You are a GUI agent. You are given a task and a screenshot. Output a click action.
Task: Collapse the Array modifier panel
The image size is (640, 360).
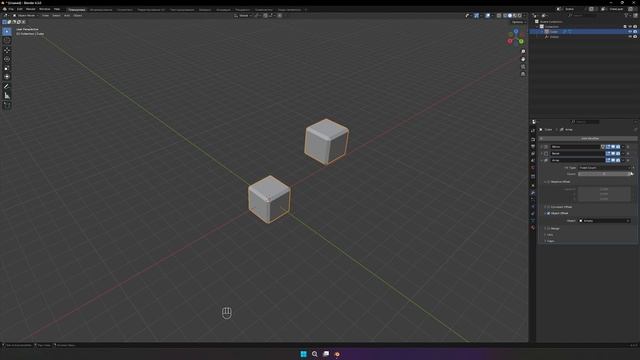tap(542, 160)
